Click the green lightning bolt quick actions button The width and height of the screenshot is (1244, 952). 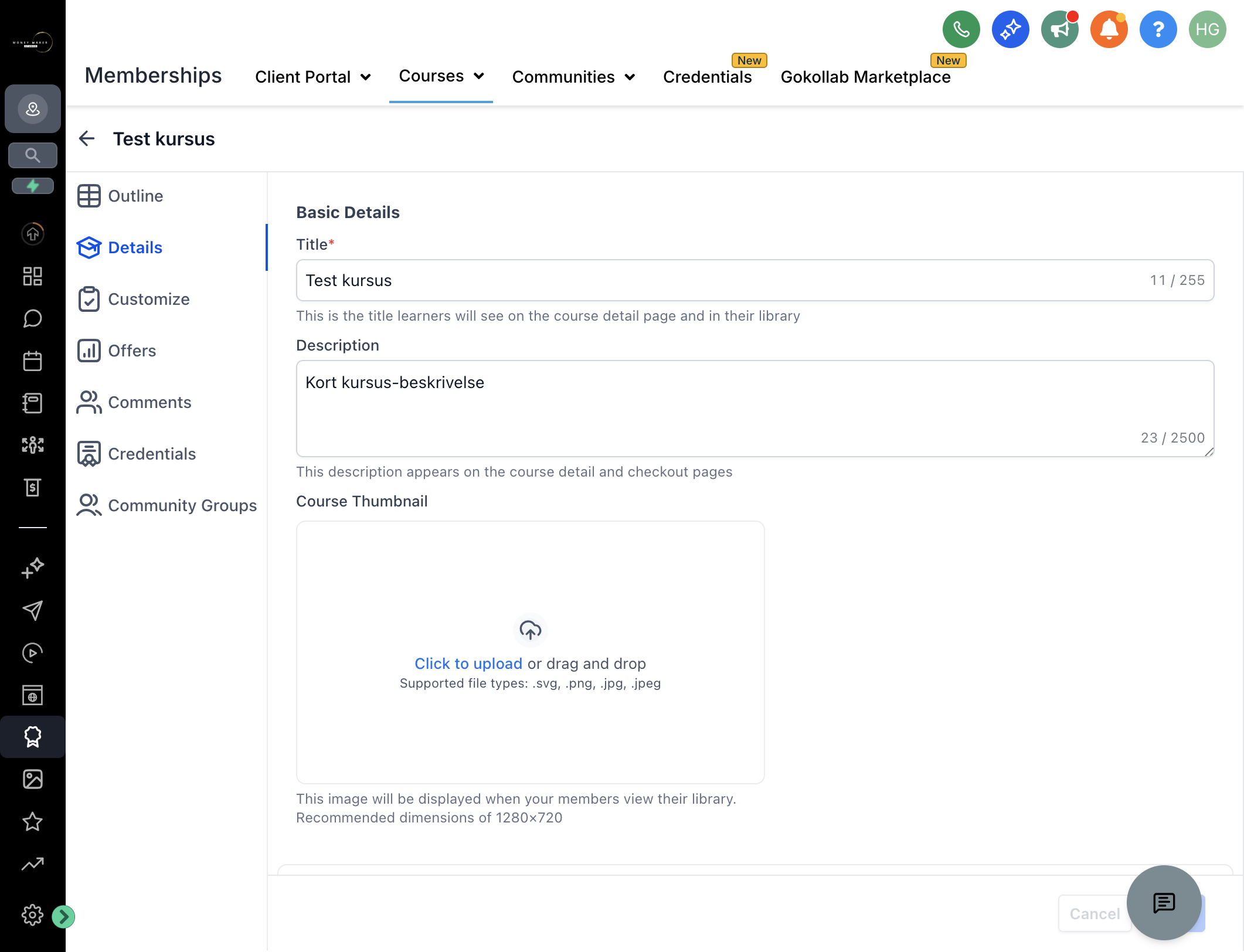pyautogui.click(x=33, y=186)
